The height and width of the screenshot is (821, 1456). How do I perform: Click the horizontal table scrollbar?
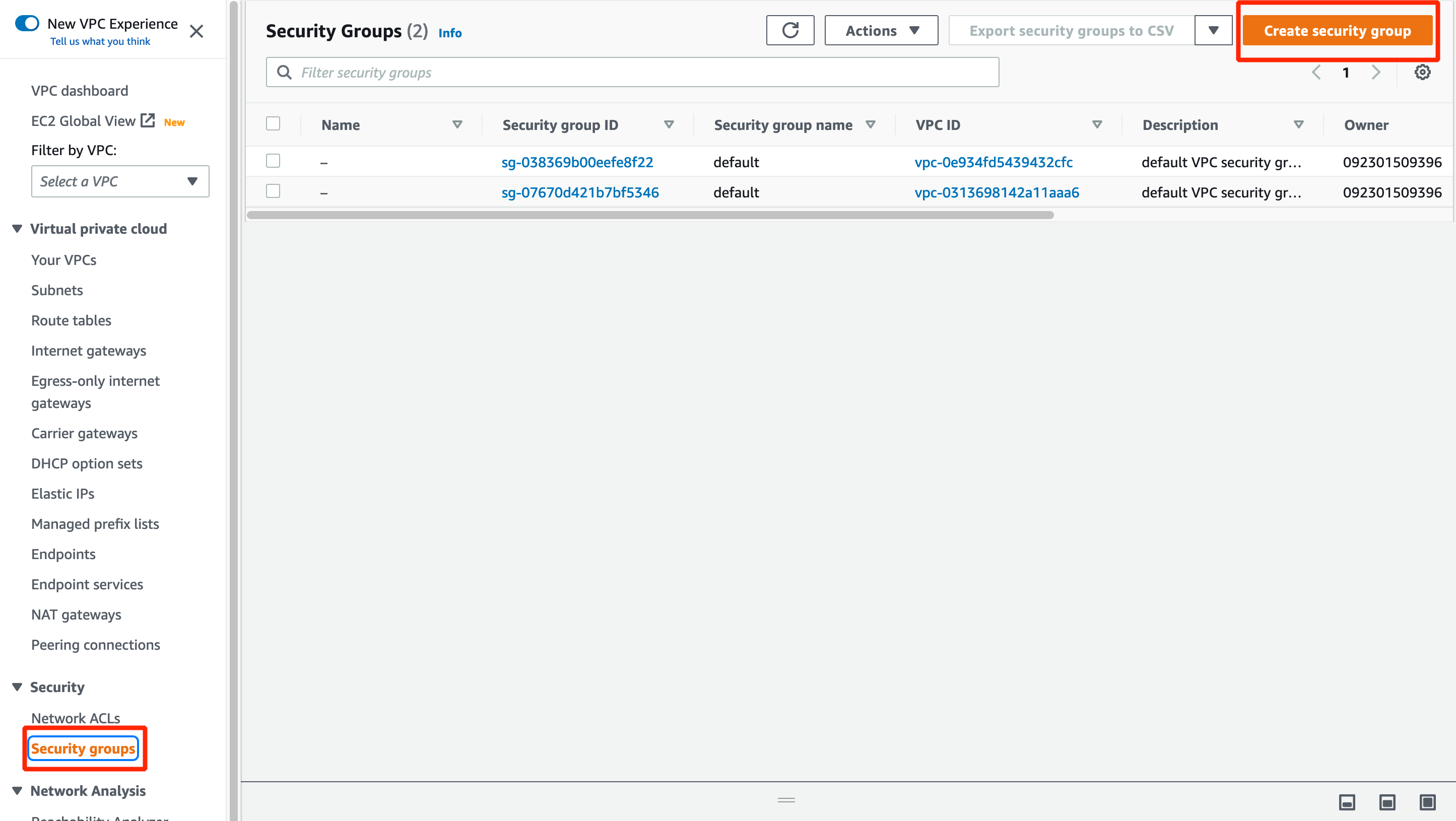tap(650, 215)
